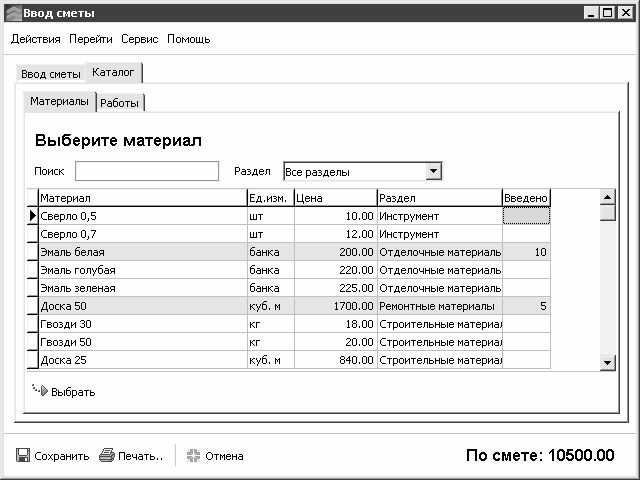This screenshot has width=640, height=480.
Task: Click the floppy disk Save icon
Action: click(23, 455)
